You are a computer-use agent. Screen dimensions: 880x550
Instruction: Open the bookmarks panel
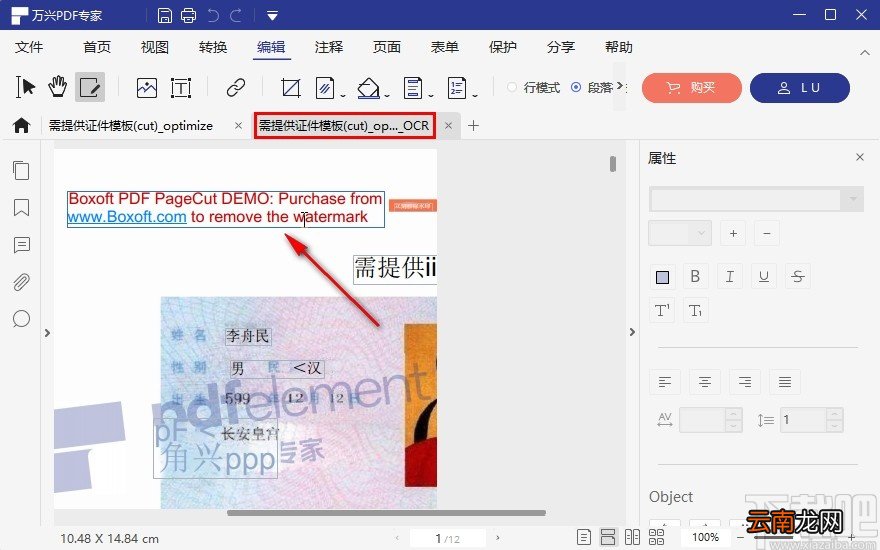(x=21, y=208)
